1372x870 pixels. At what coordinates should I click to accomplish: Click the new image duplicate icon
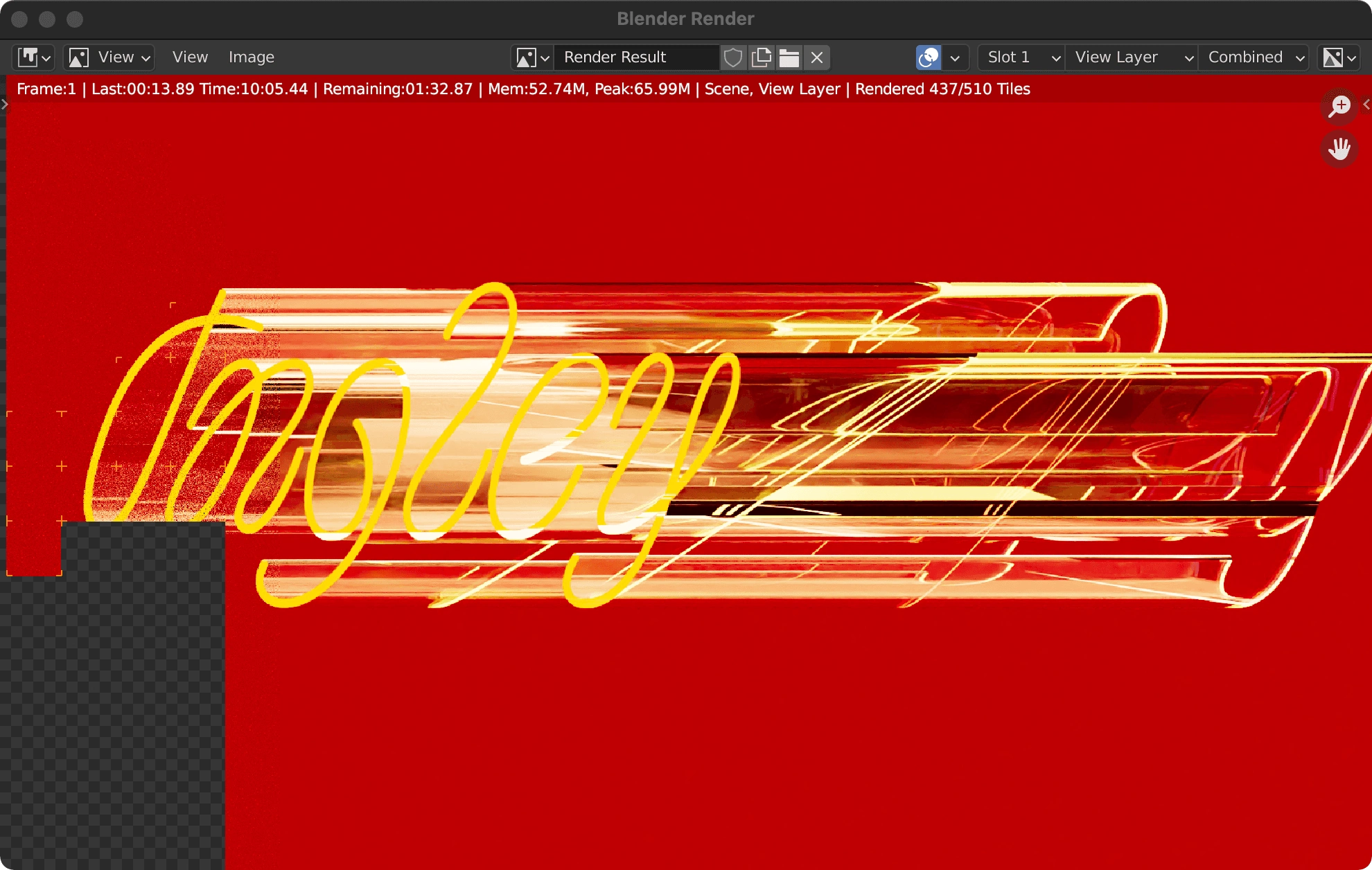click(x=762, y=57)
